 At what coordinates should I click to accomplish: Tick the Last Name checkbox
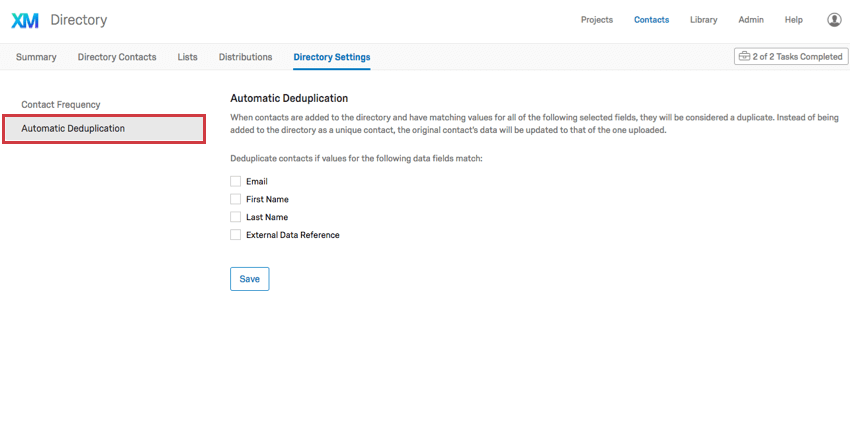pos(235,217)
